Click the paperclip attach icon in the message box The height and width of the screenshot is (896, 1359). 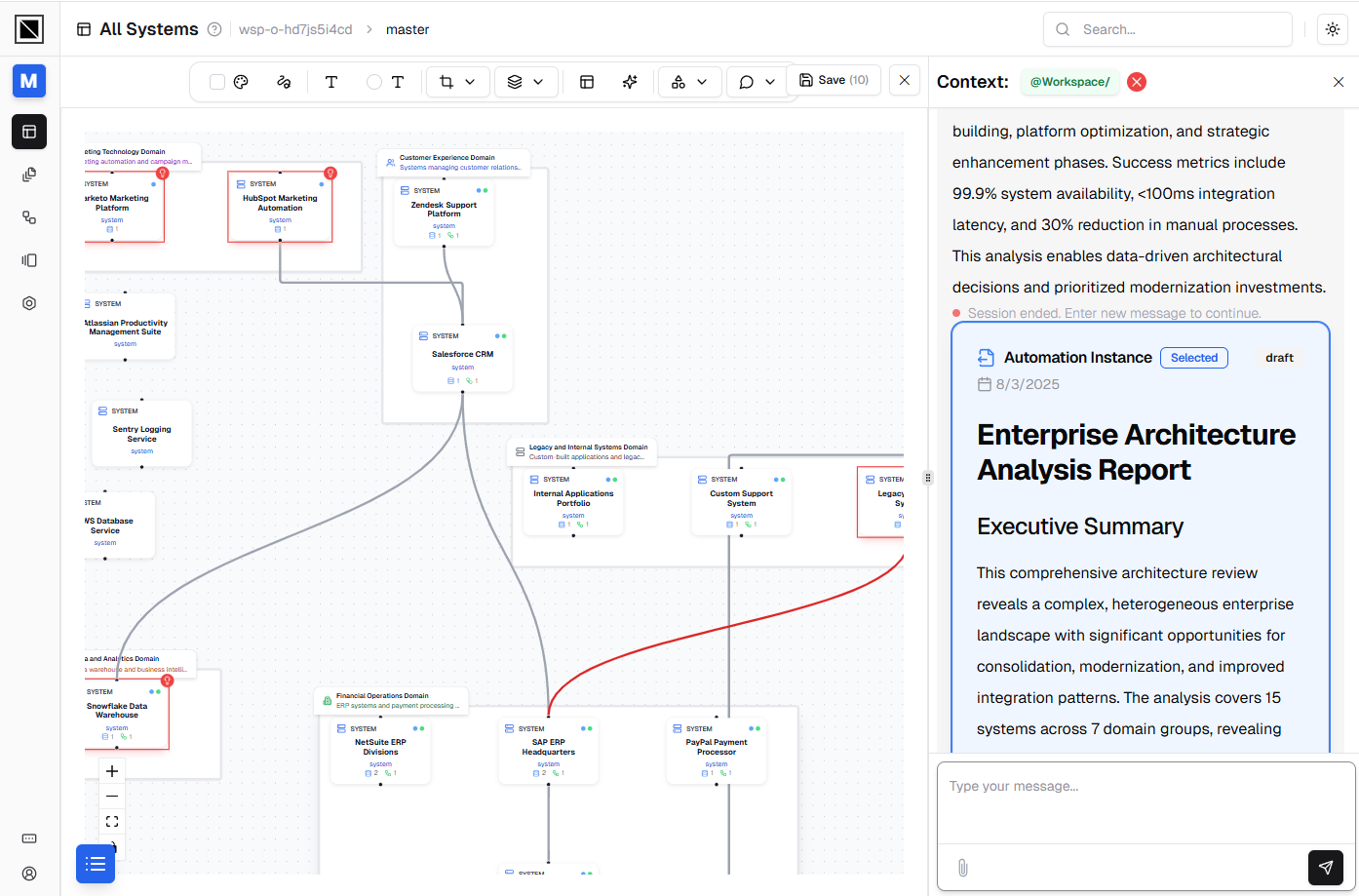coord(963,868)
